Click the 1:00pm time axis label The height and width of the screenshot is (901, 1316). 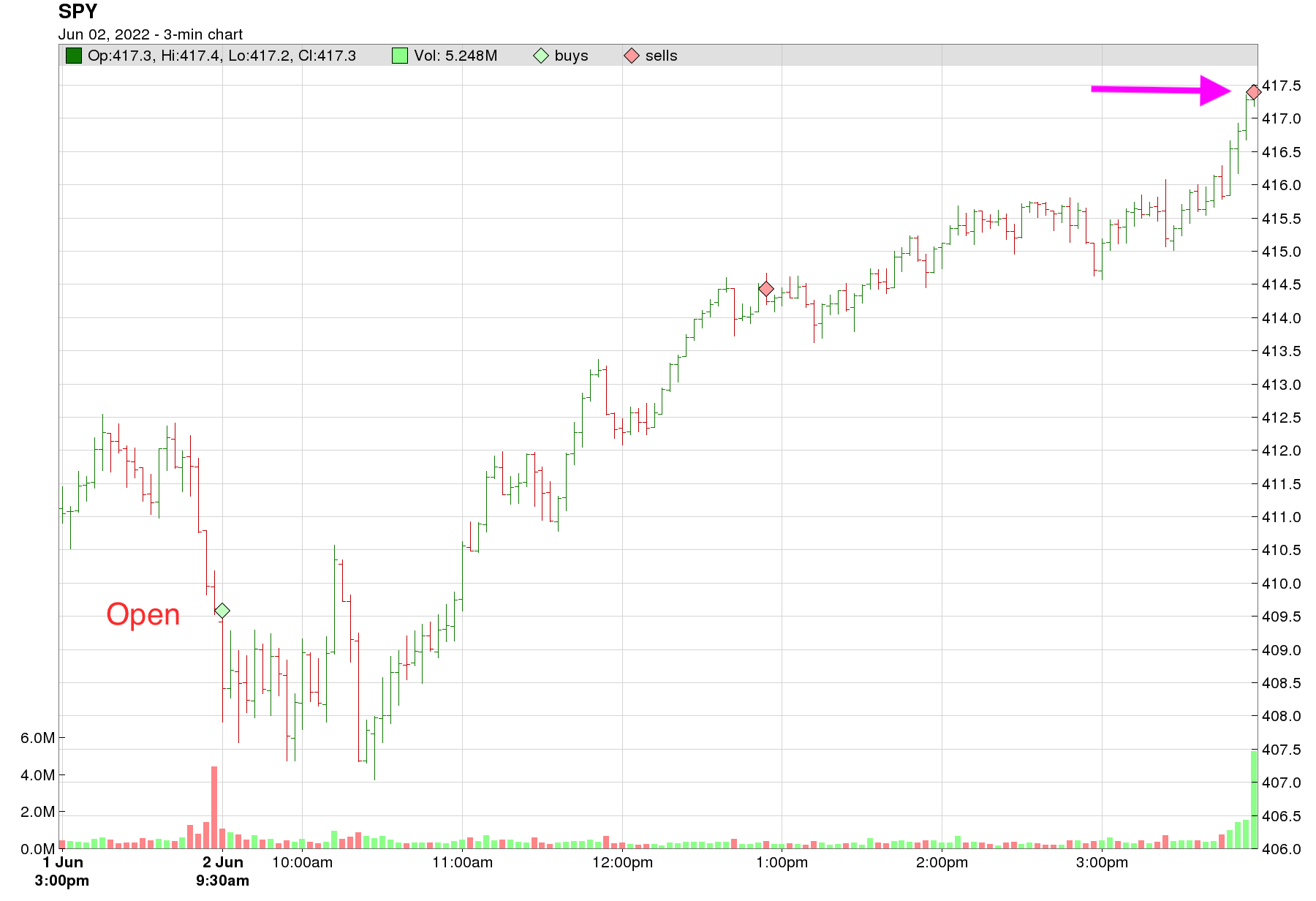click(x=782, y=862)
